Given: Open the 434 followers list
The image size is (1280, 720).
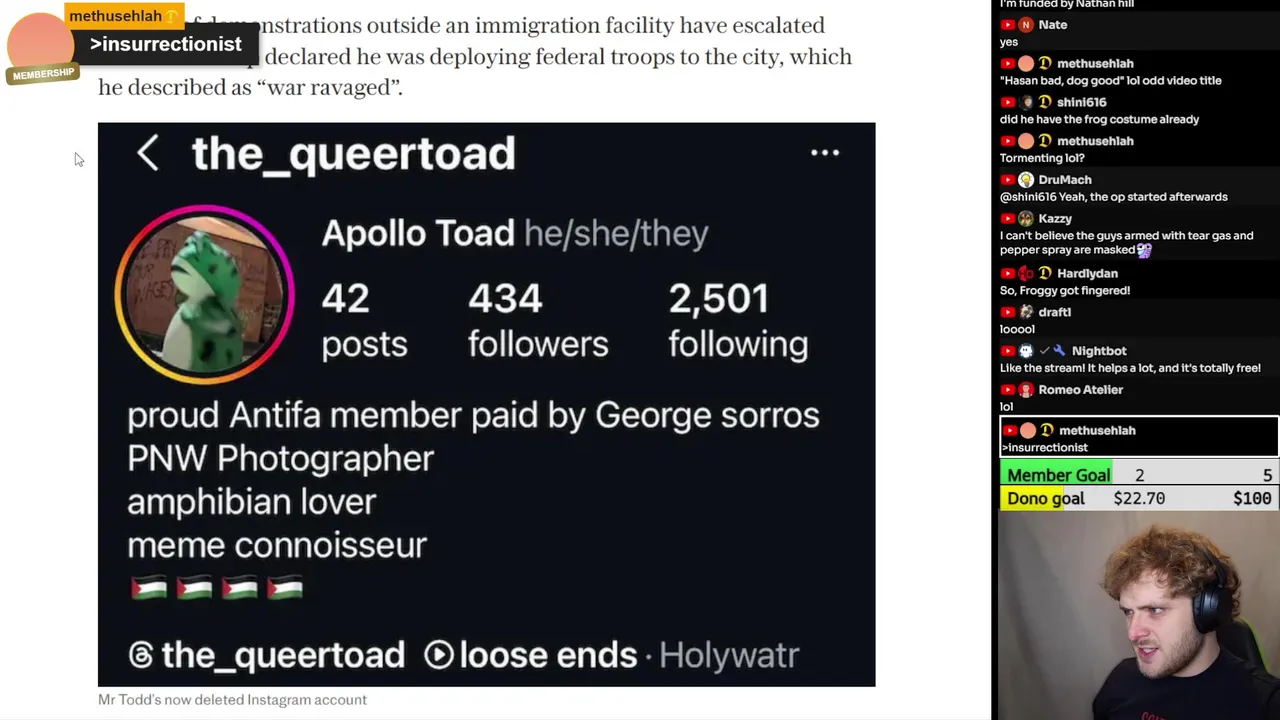Looking at the screenshot, I should [x=537, y=320].
